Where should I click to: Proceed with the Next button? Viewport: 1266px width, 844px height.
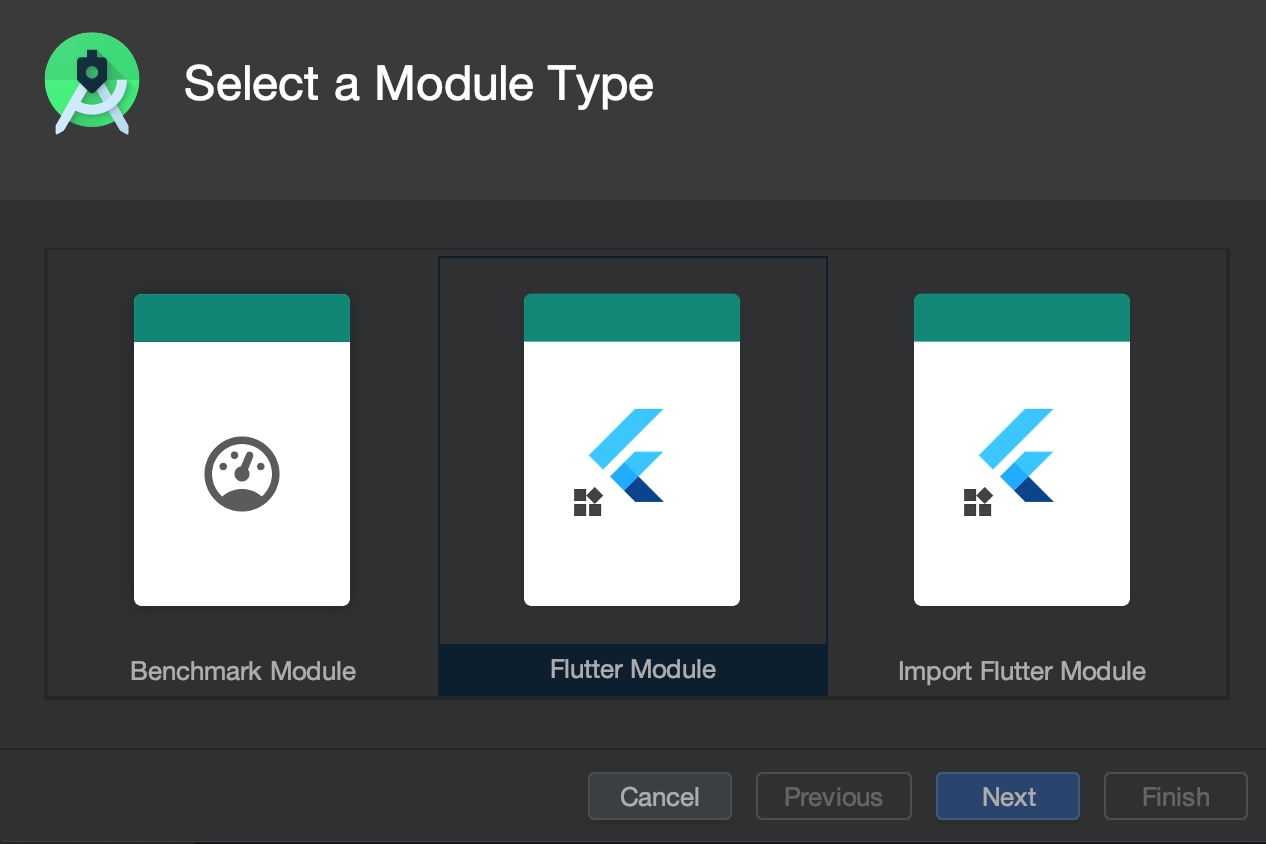point(1008,796)
